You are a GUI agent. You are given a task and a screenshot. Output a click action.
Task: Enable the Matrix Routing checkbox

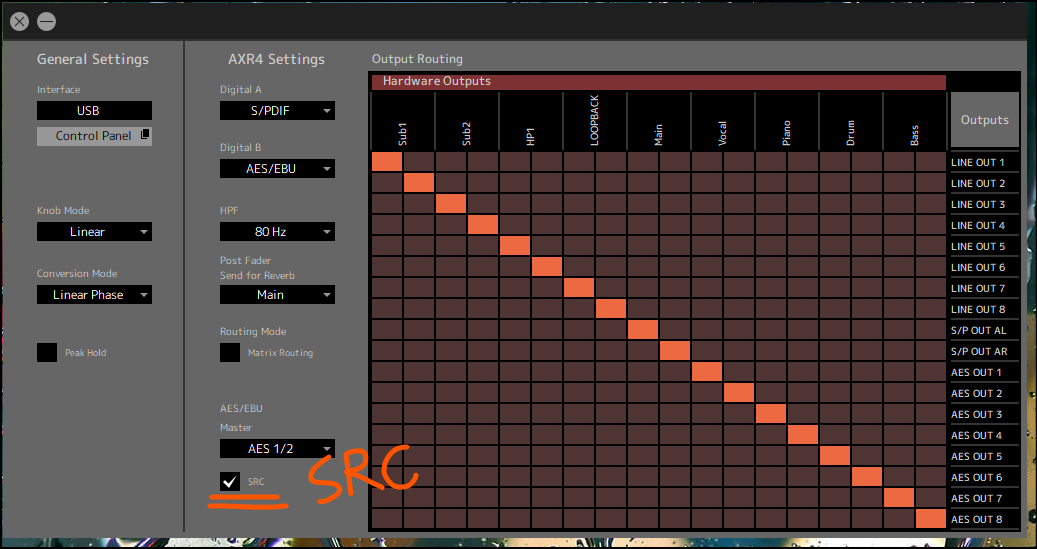(x=230, y=353)
